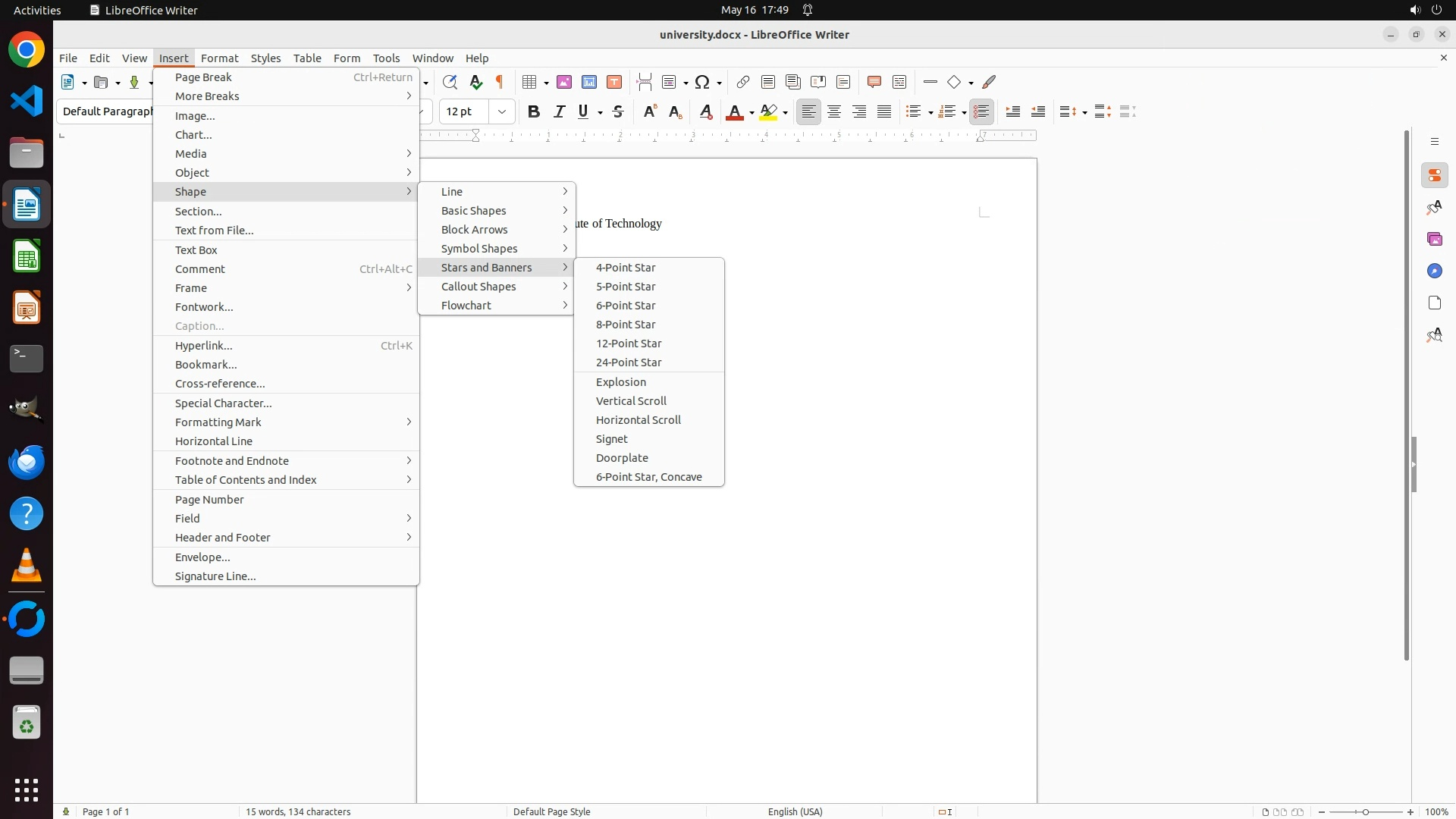Click the Insert Hyperlink chain icon
The height and width of the screenshot is (819, 1456).
coord(743,82)
